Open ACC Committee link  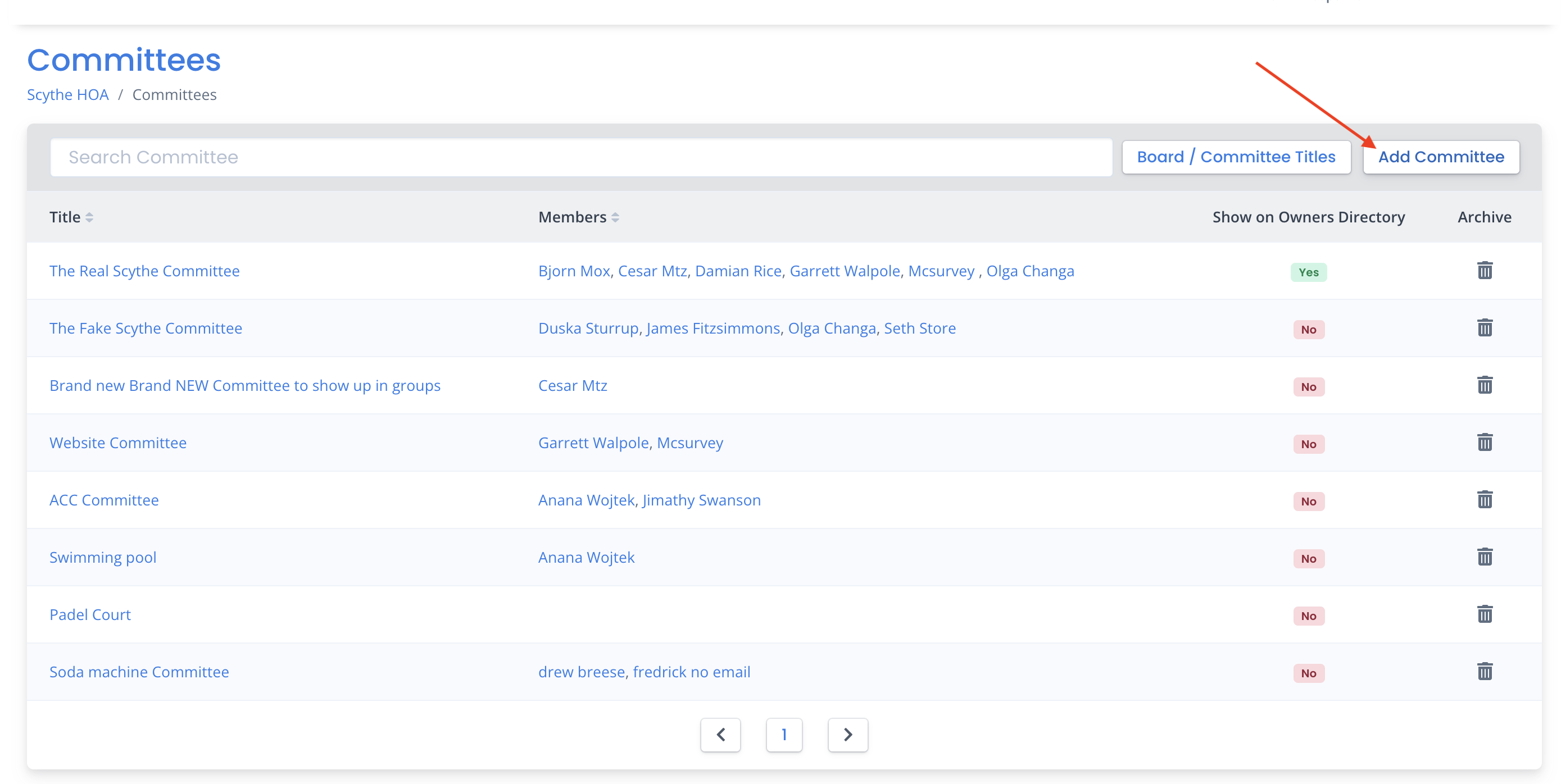pyautogui.click(x=104, y=500)
